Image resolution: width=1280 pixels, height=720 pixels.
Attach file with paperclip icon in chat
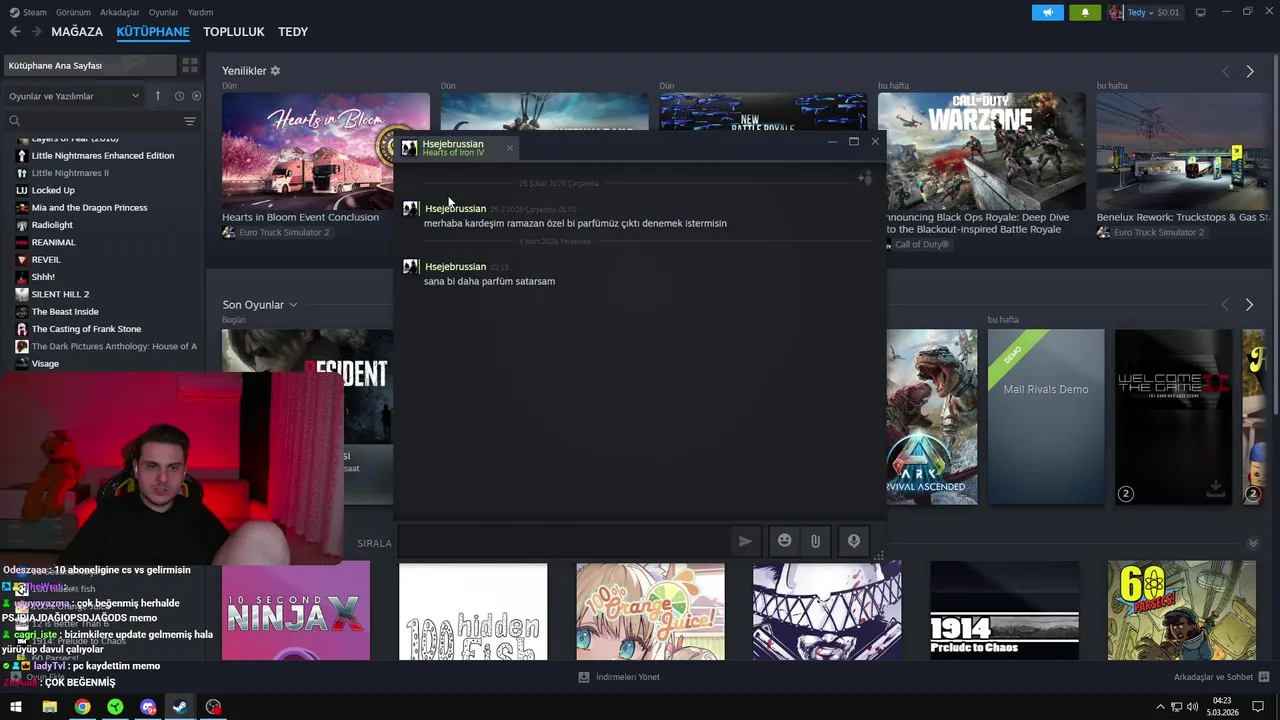(x=816, y=541)
